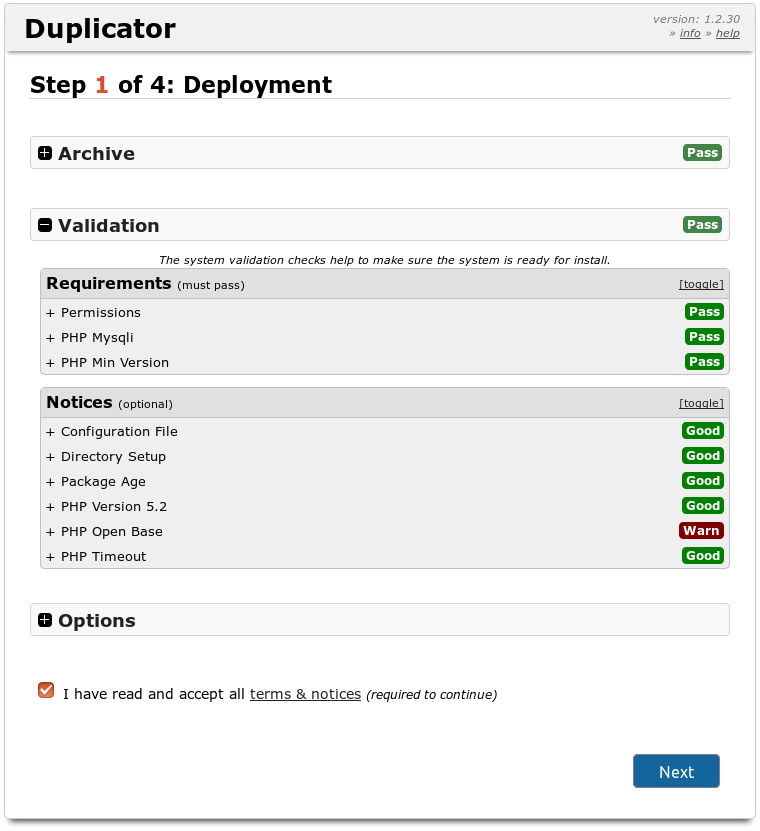Click the Pass badge in Validation header

click(702, 225)
